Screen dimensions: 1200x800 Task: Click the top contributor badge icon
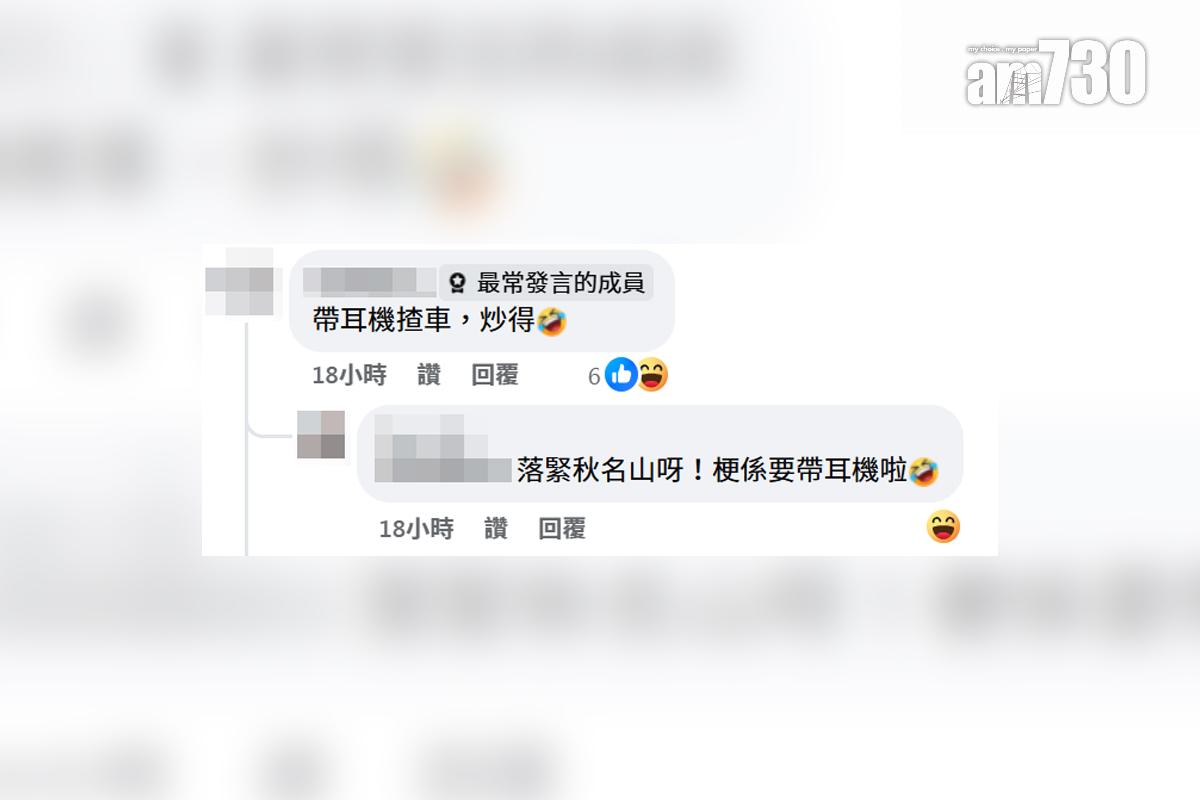458,283
